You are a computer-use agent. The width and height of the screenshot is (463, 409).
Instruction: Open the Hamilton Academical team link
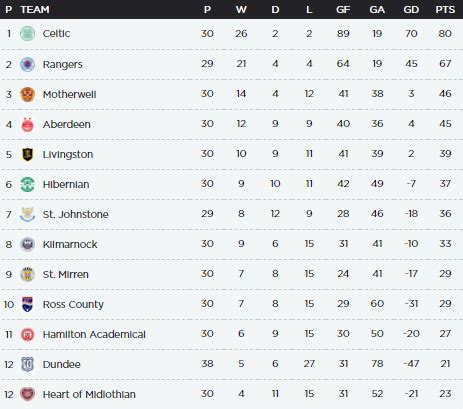tap(94, 334)
